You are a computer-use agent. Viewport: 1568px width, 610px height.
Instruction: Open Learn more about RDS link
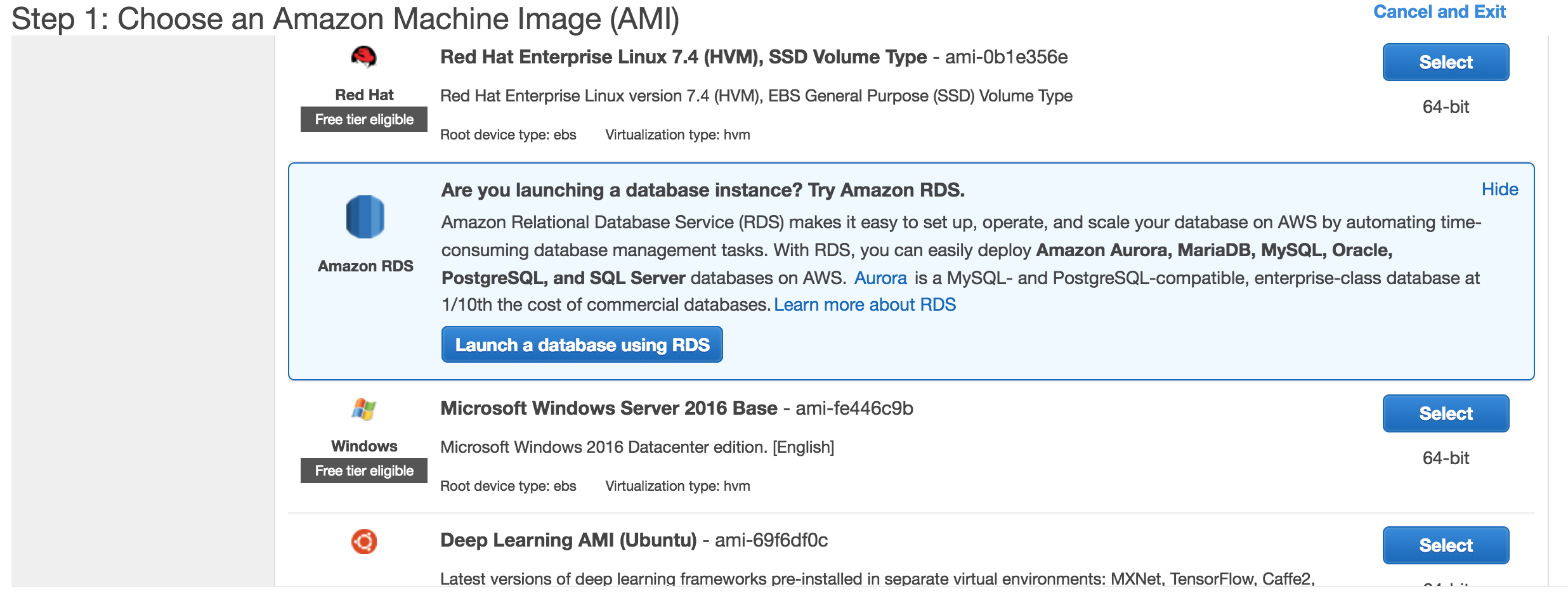tap(865, 305)
